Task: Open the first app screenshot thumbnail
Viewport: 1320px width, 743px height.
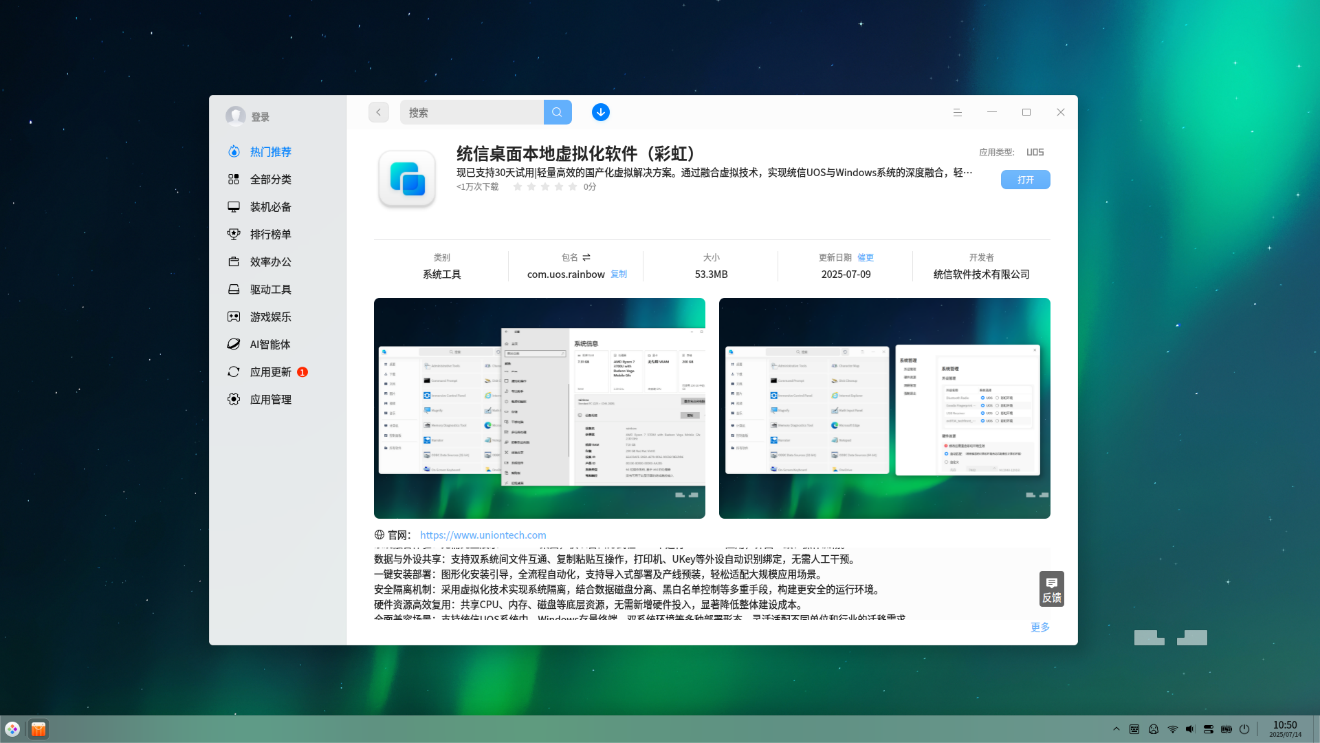Action: [539, 408]
